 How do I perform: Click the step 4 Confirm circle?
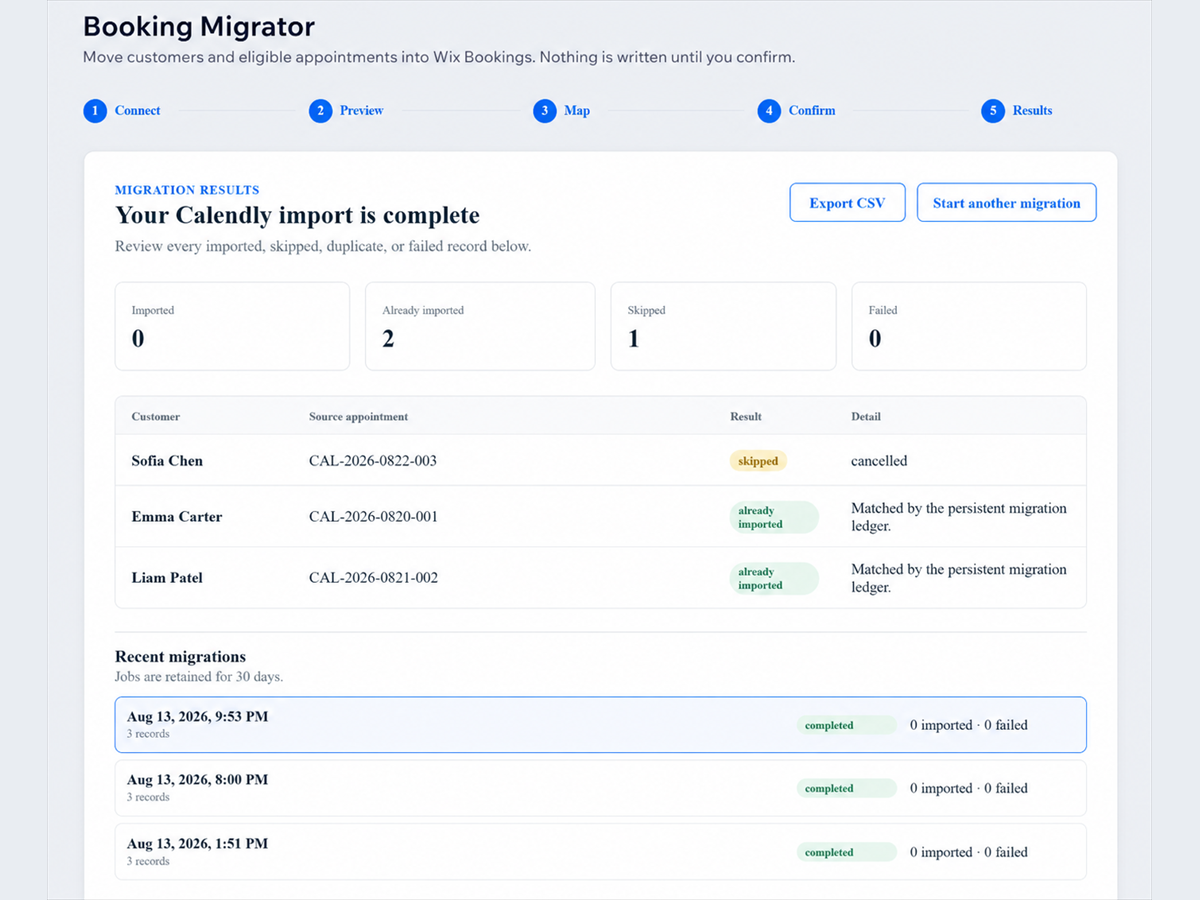(x=769, y=111)
